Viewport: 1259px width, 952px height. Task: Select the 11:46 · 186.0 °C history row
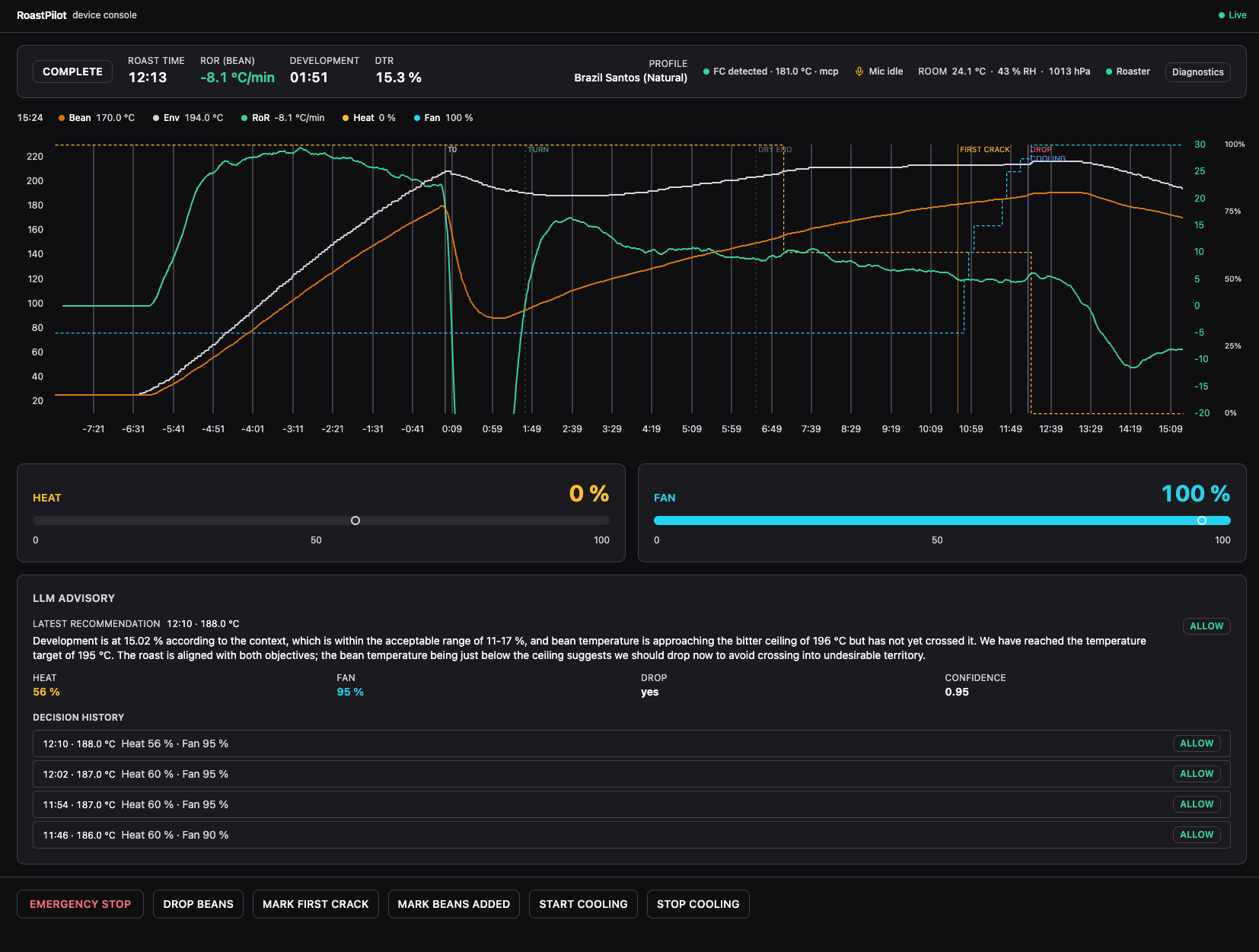(631, 835)
